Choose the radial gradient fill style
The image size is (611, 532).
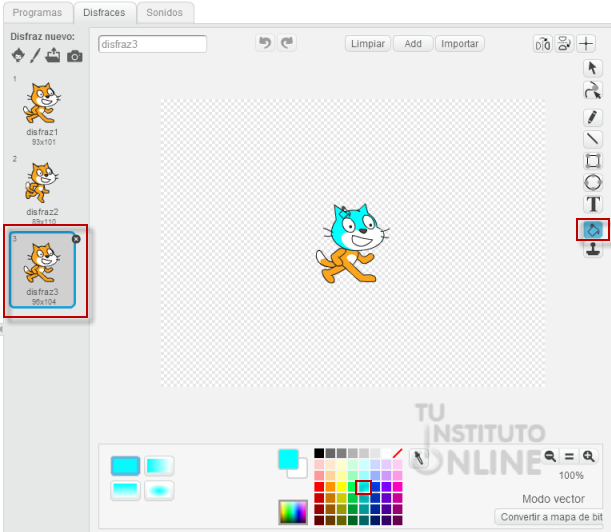point(159,490)
